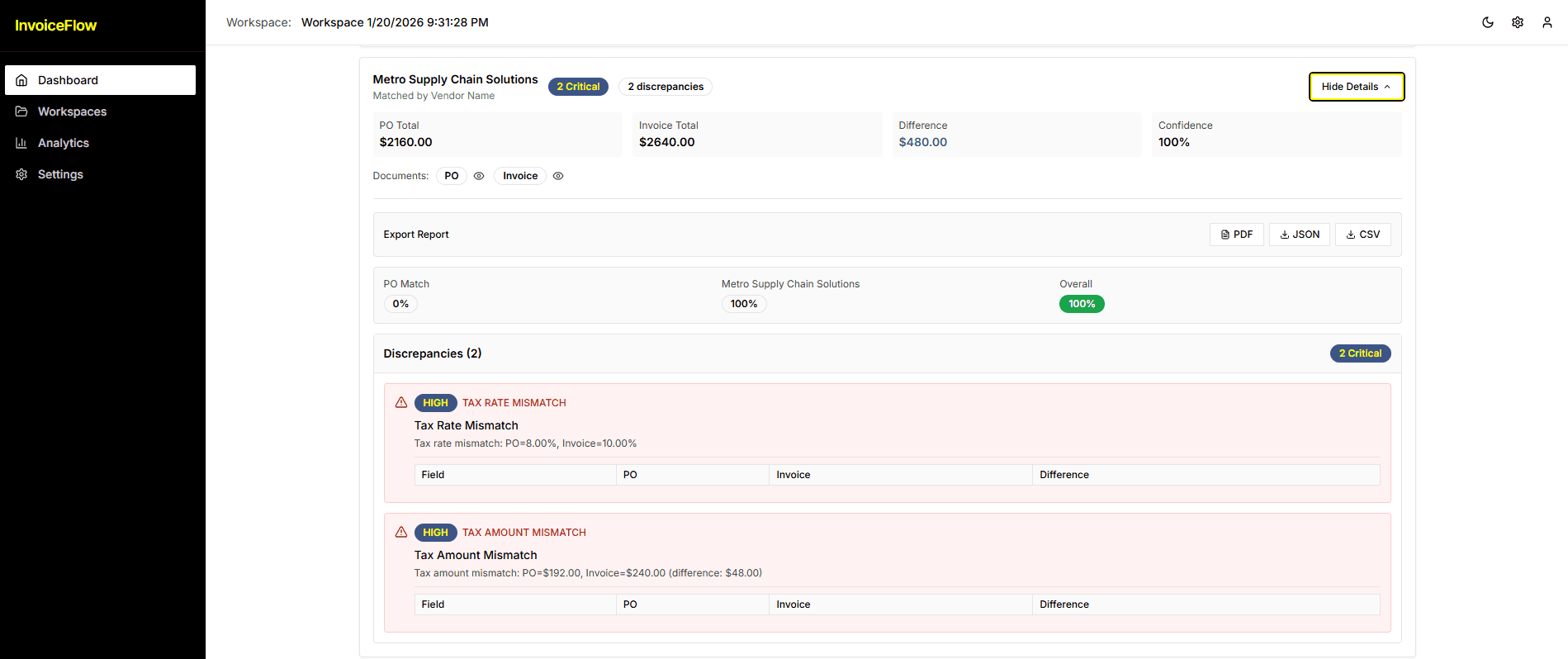The height and width of the screenshot is (659, 1568).
Task: Click Invoice Total value $2640.00
Action: click(666, 142)
